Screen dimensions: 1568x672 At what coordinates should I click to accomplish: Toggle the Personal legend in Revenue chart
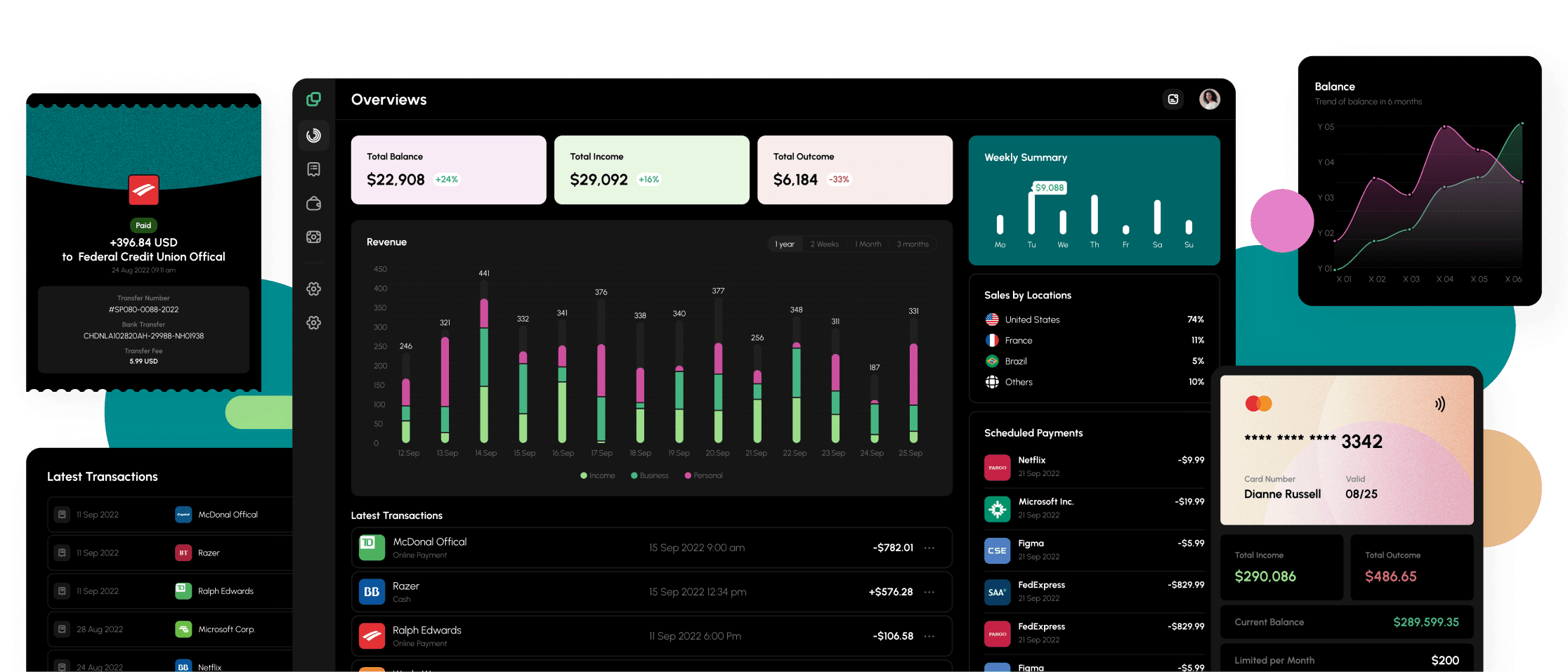[x=703, y=476]
